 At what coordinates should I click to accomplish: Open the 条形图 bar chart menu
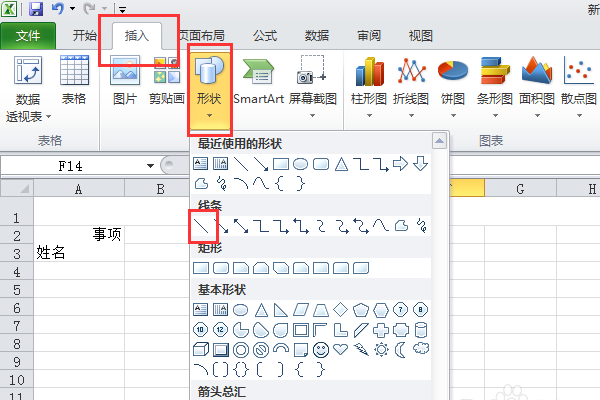495,87
